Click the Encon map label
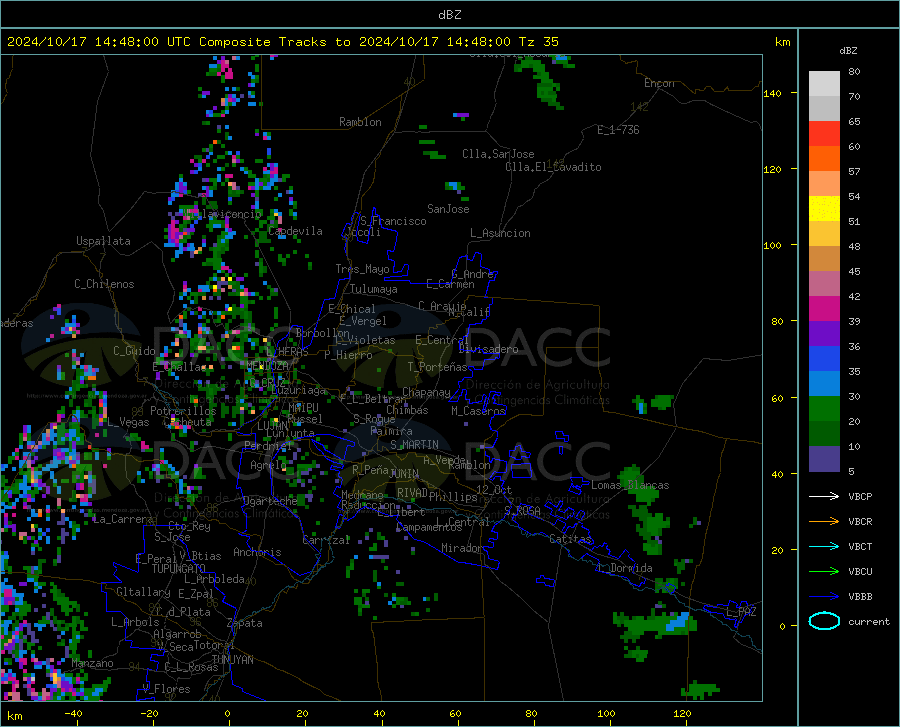 click(659, 83)
